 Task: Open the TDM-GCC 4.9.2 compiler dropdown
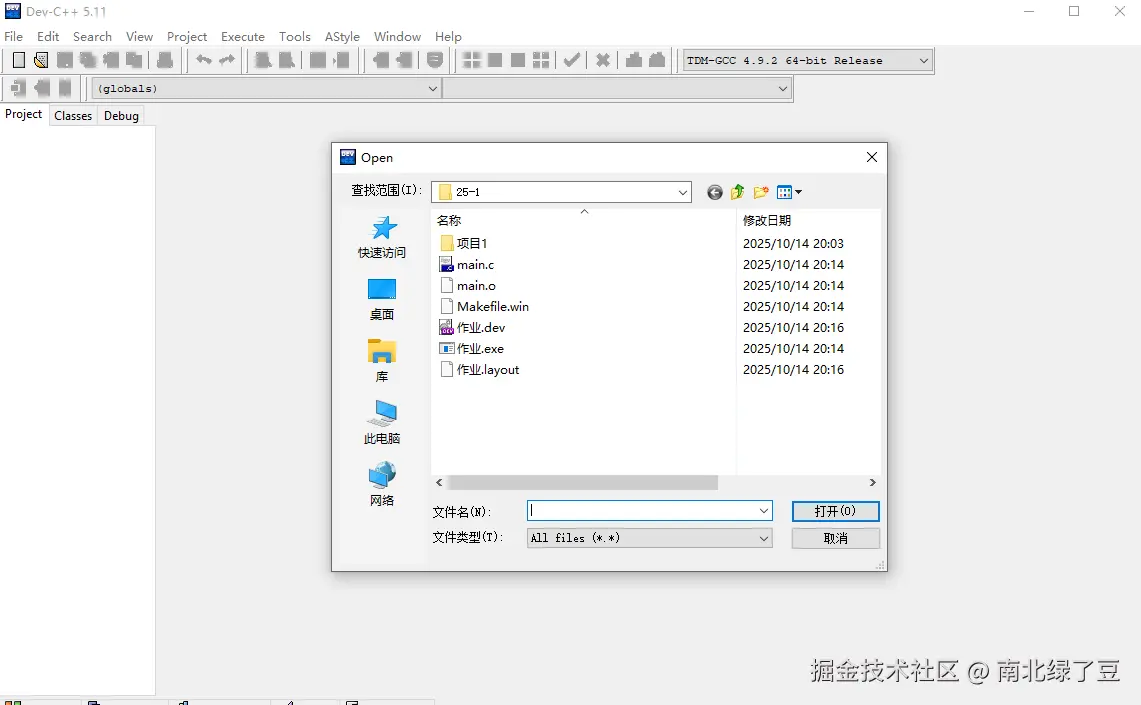pyautogui.click(x=808, y=60)
